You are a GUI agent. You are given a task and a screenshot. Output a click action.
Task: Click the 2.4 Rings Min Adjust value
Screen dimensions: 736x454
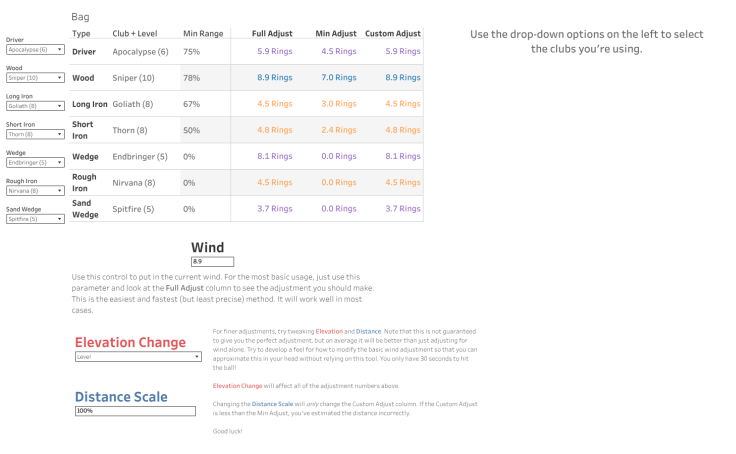click(x=338, y=130)
